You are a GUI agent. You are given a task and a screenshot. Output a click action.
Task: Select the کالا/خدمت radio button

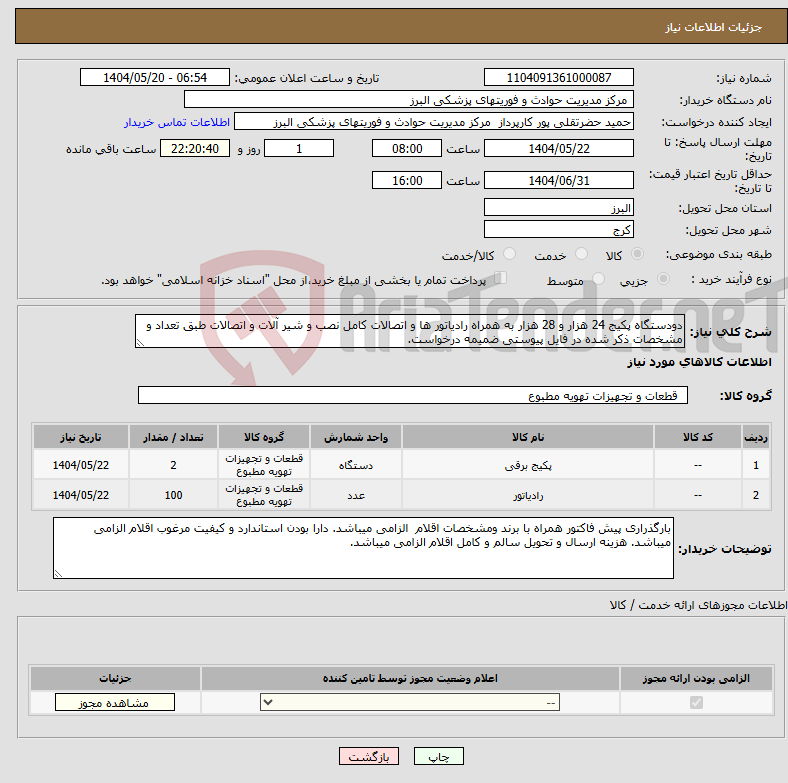(510, 254)
